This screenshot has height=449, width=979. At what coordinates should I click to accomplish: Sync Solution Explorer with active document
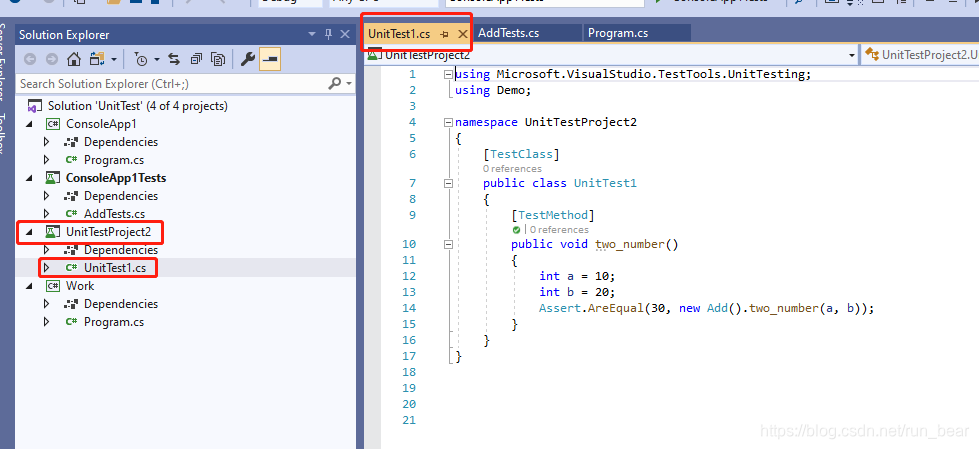pos(174,59)
